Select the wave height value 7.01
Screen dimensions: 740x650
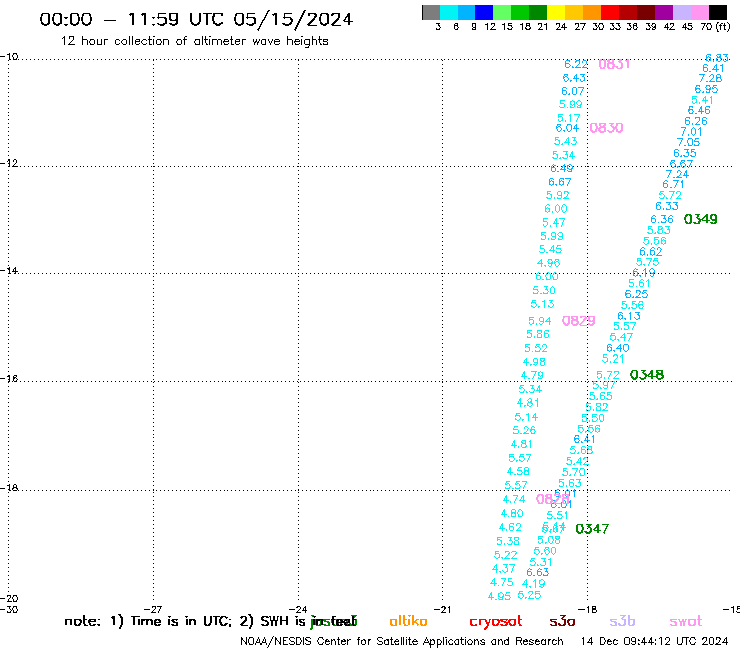[x=691, y=132]
